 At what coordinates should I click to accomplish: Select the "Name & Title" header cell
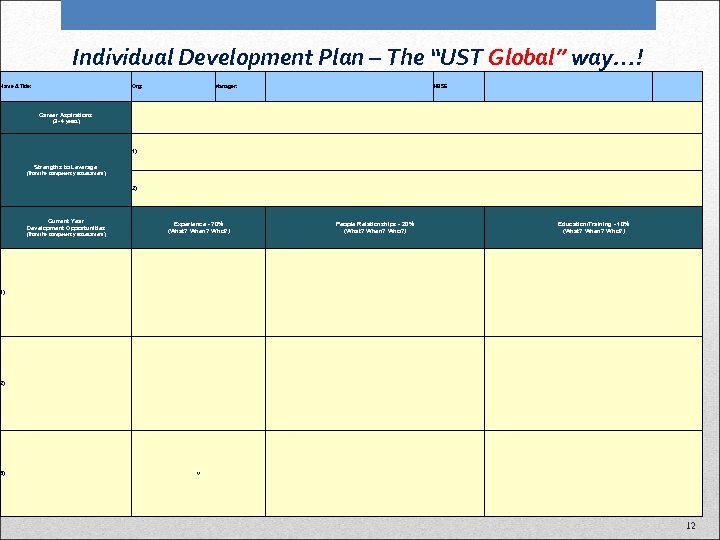pos(66,86)
